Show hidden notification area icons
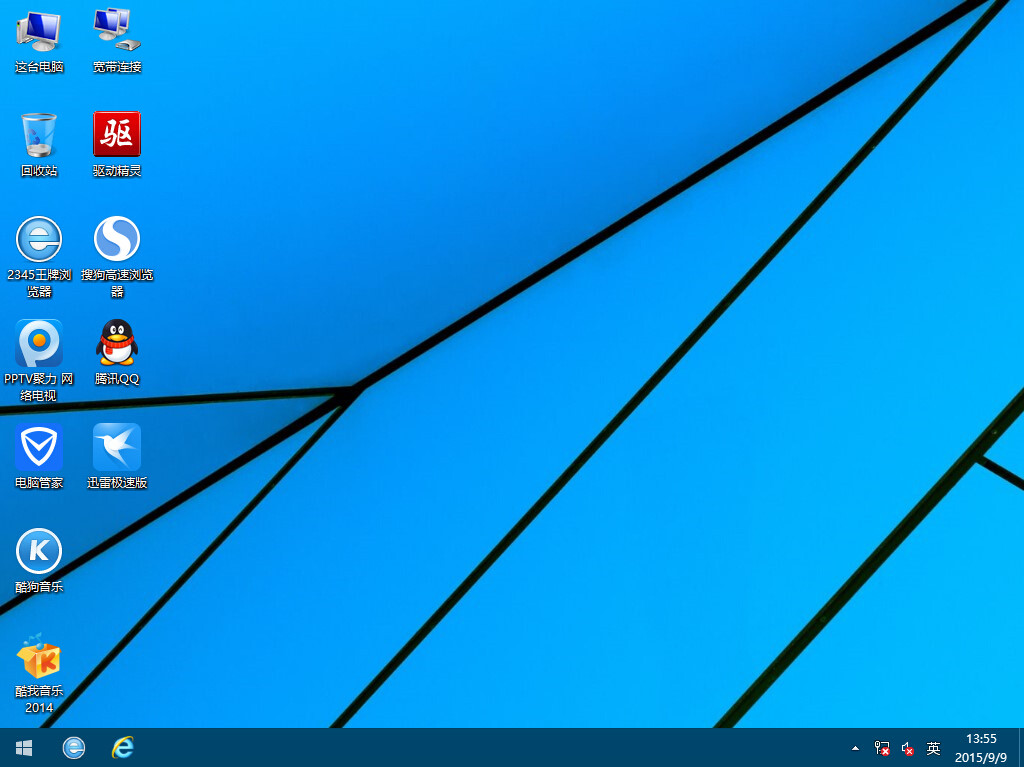1024x767 pixels. point(855,747)
